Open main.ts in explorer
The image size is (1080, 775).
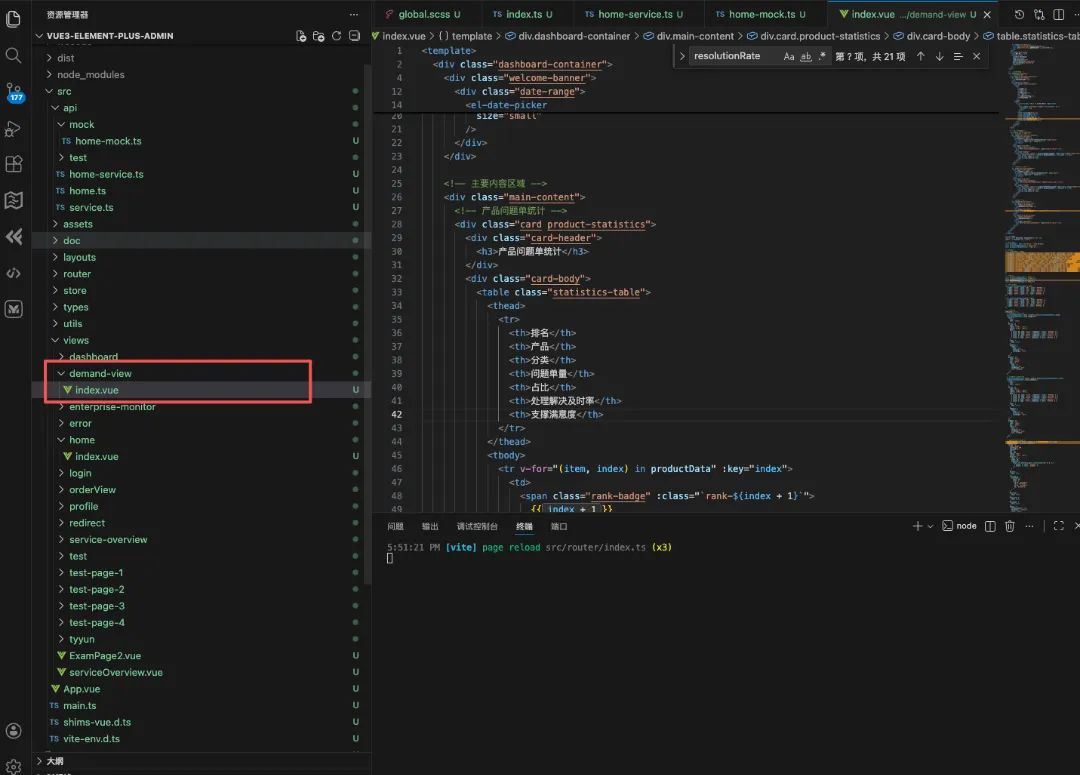point(79,705)
